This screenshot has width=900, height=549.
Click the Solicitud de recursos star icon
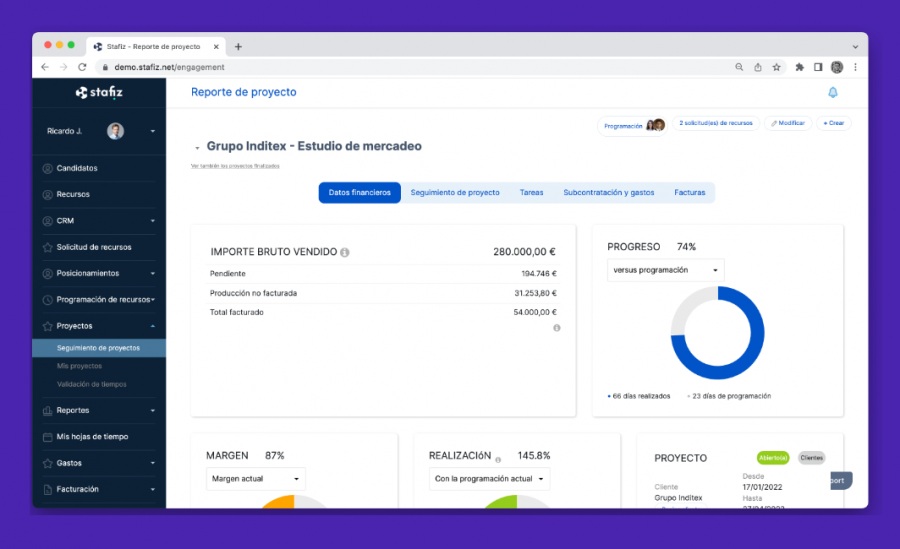(48, 248)
